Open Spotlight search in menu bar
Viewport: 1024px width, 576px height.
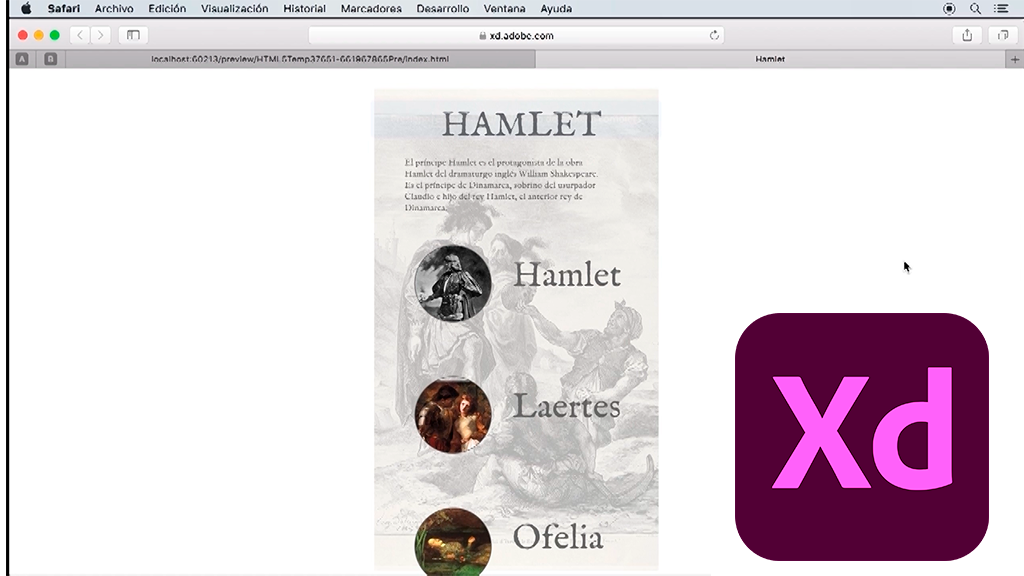coord(975,9)
